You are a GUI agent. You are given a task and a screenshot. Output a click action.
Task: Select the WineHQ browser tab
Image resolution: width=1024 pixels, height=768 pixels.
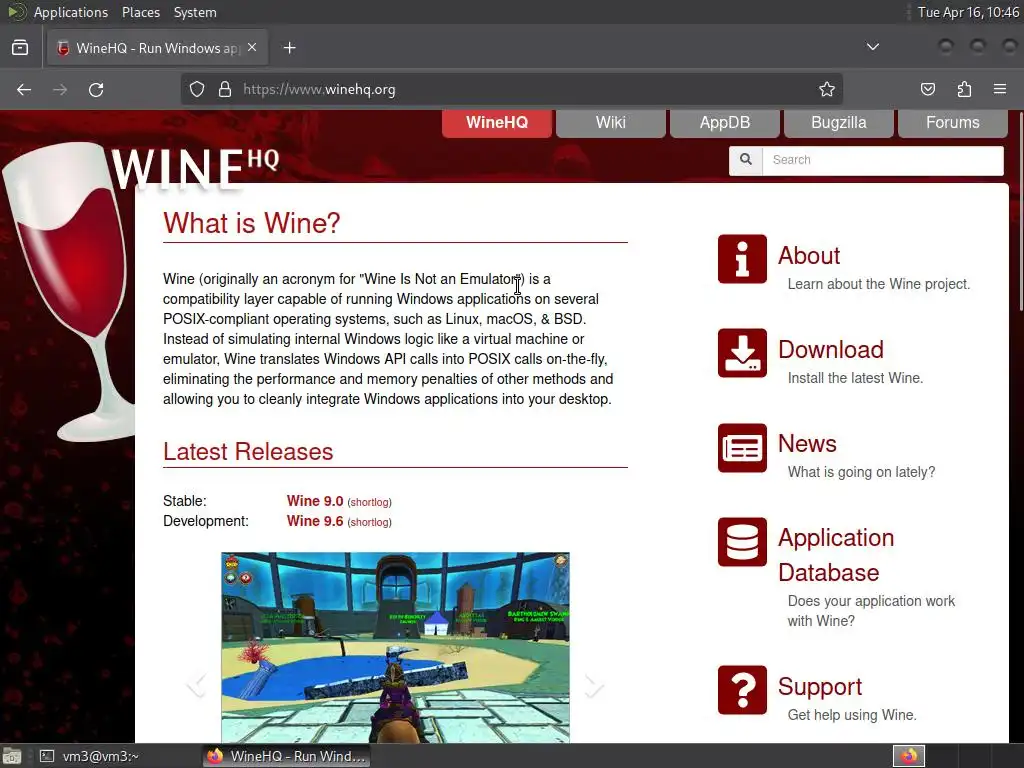coord(157,48)
